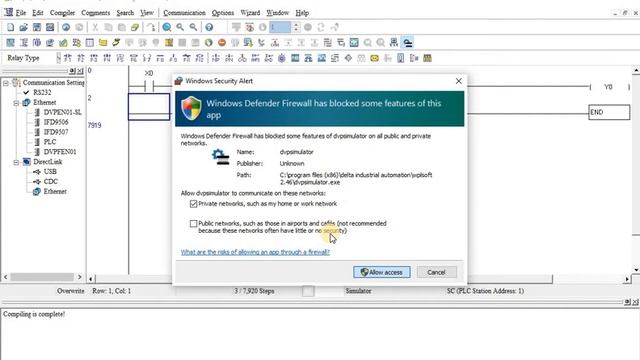Open the Wizard menu
The height and width of the screenshot is (360, 640).
click(250, 13)
